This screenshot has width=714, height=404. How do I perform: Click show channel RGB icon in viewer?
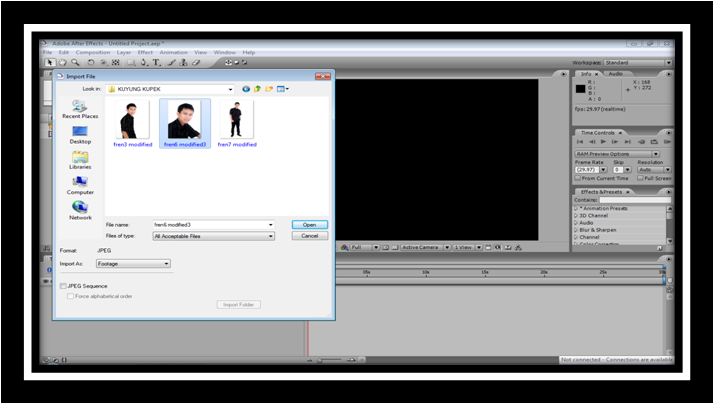(344, 247)
